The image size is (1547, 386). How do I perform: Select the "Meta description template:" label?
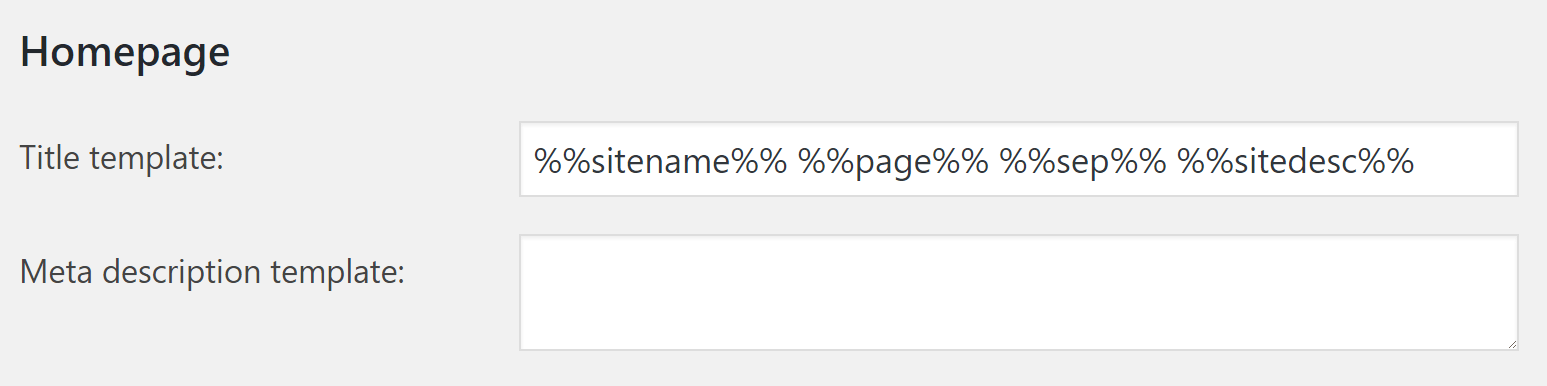(x=212, y=271)
